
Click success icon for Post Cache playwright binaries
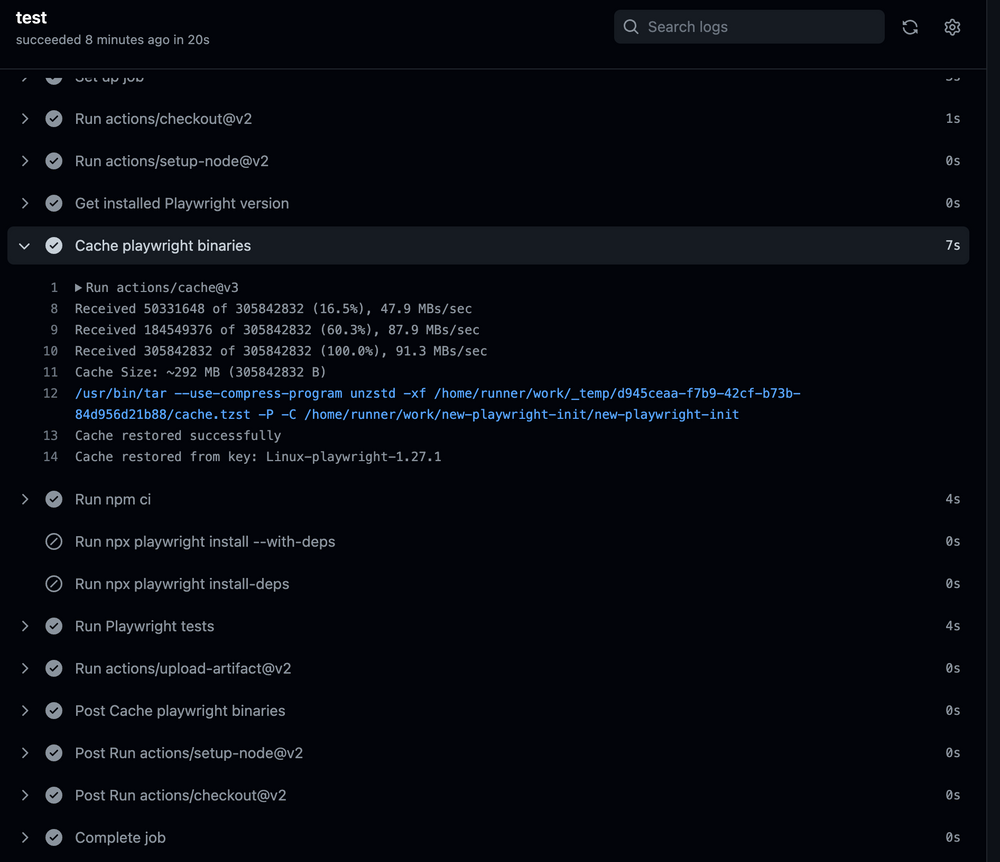54,710
